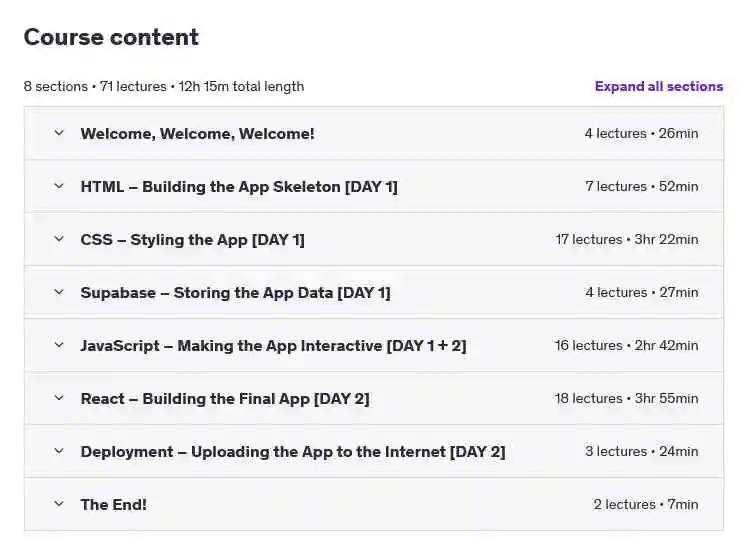Expand the Welcome, Welcome, Welcome! section chevron

pos(59,133)
